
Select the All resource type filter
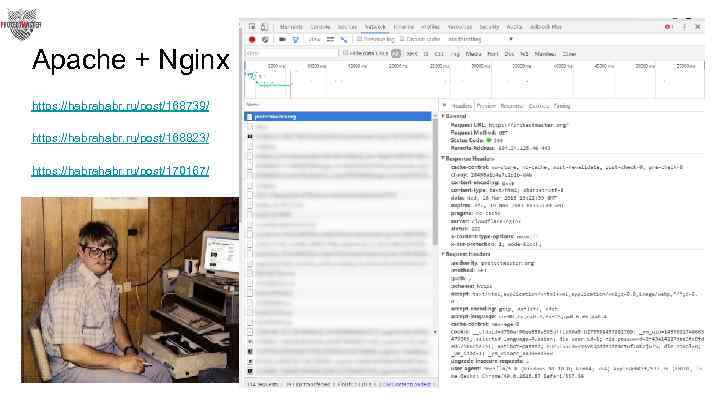[x=396, y=53]
